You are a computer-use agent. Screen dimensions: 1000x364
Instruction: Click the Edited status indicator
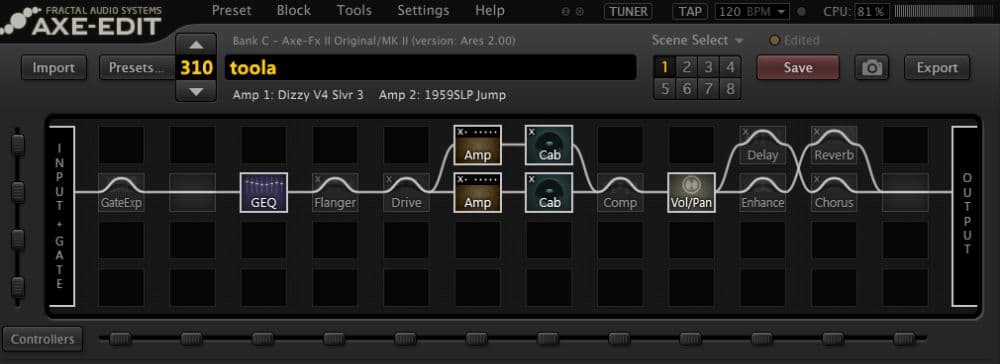point(795,40)
